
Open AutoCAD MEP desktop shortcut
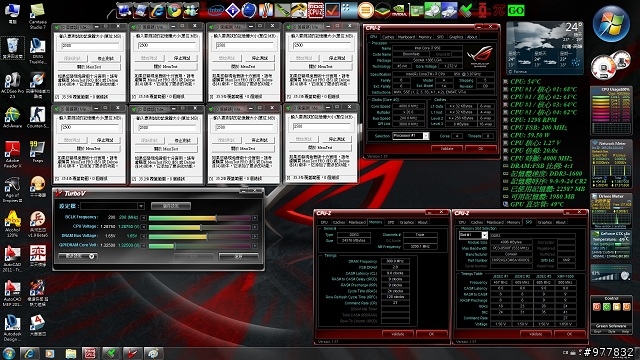tap(12, 293)
